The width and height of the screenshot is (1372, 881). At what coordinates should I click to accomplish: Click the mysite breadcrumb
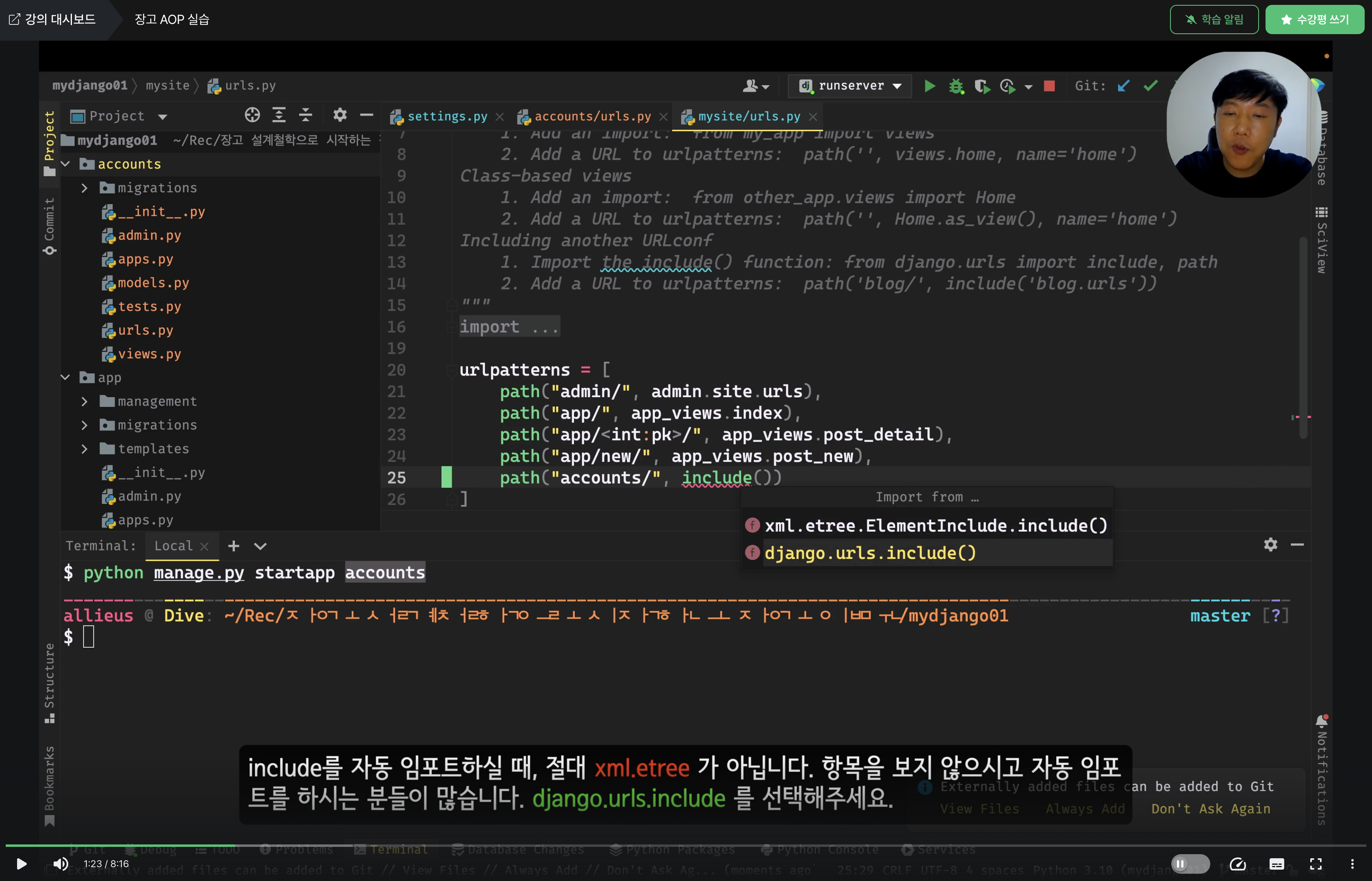[x=167, y=85]
